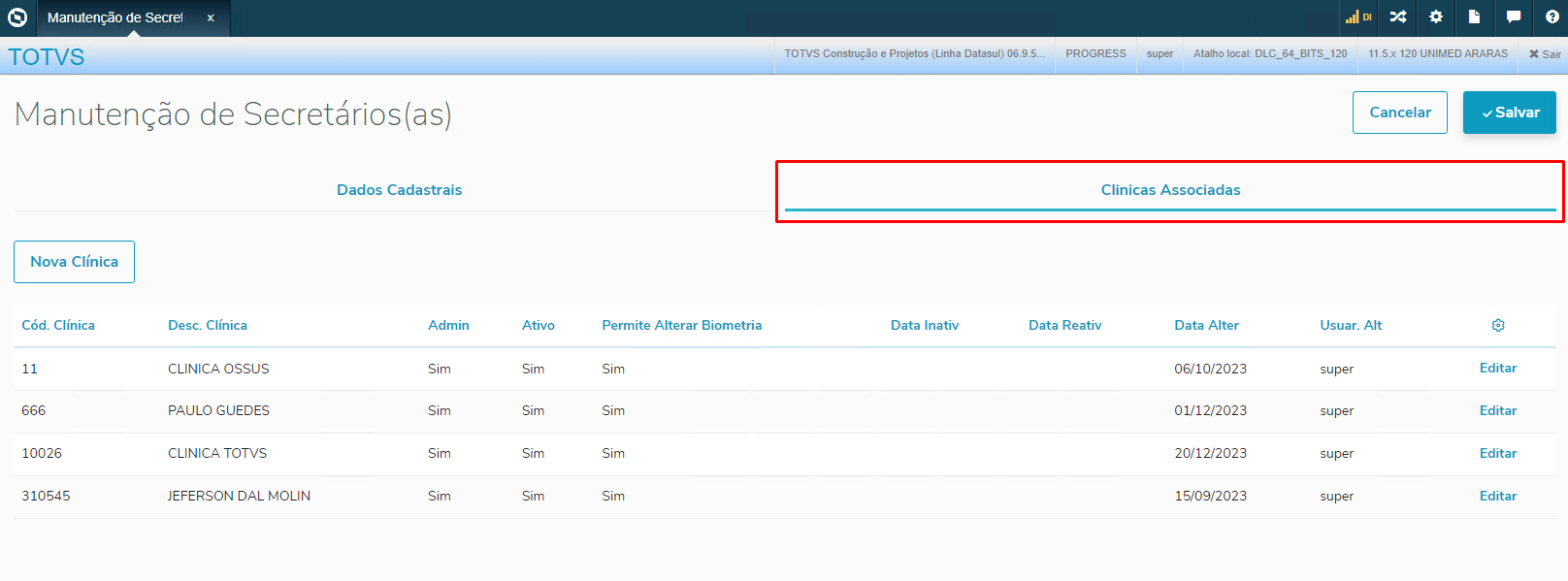Viewport: 1568px width, 581px height.
Task: Select clinic code 11 cell
Action: click(x=30, y=370)
